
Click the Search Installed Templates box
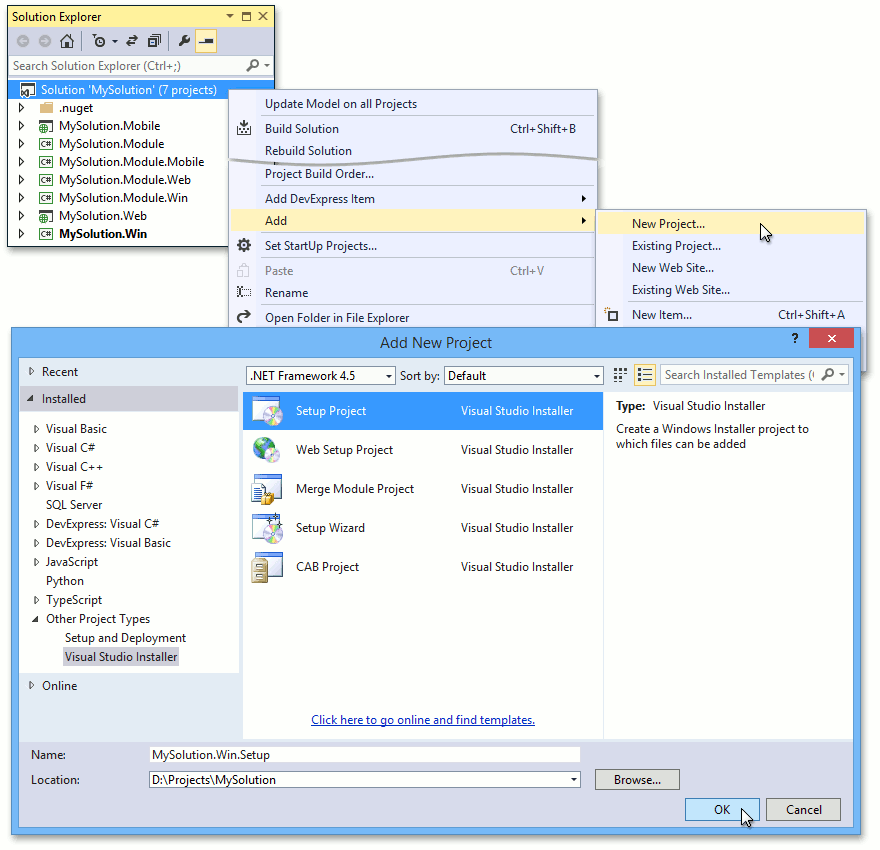(754, 374)
